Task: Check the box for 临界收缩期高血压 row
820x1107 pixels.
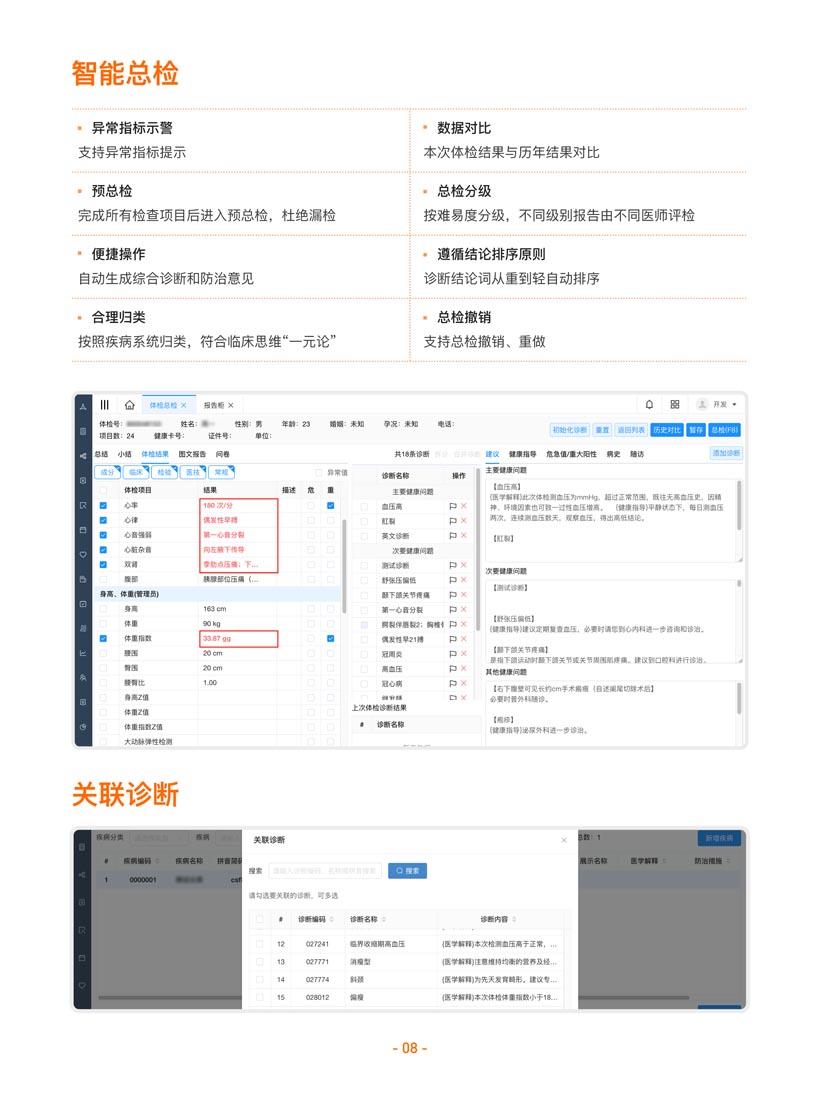Action: 260,944
